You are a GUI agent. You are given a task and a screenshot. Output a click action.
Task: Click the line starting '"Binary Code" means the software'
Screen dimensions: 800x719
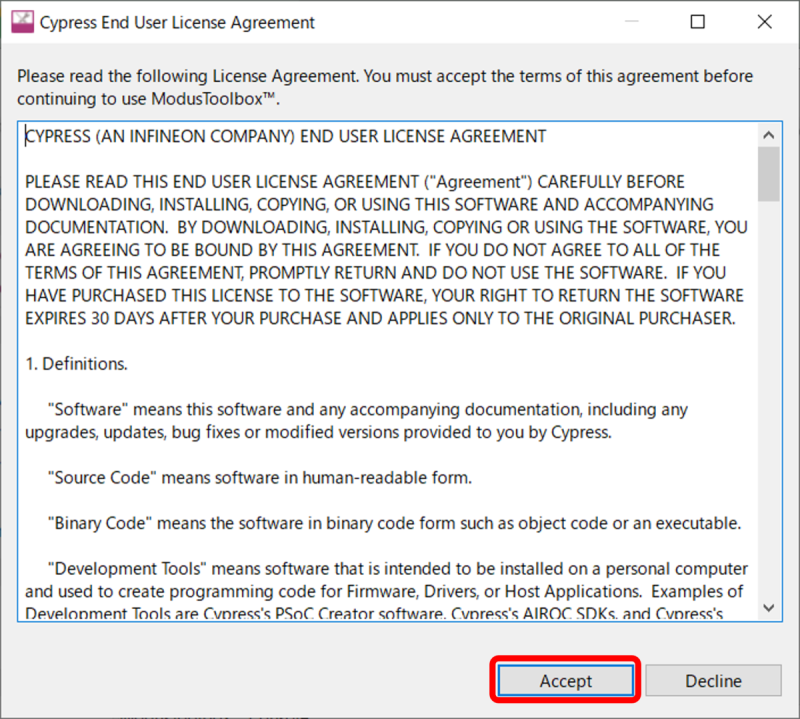pyautogui.click(x=394, y=523)
